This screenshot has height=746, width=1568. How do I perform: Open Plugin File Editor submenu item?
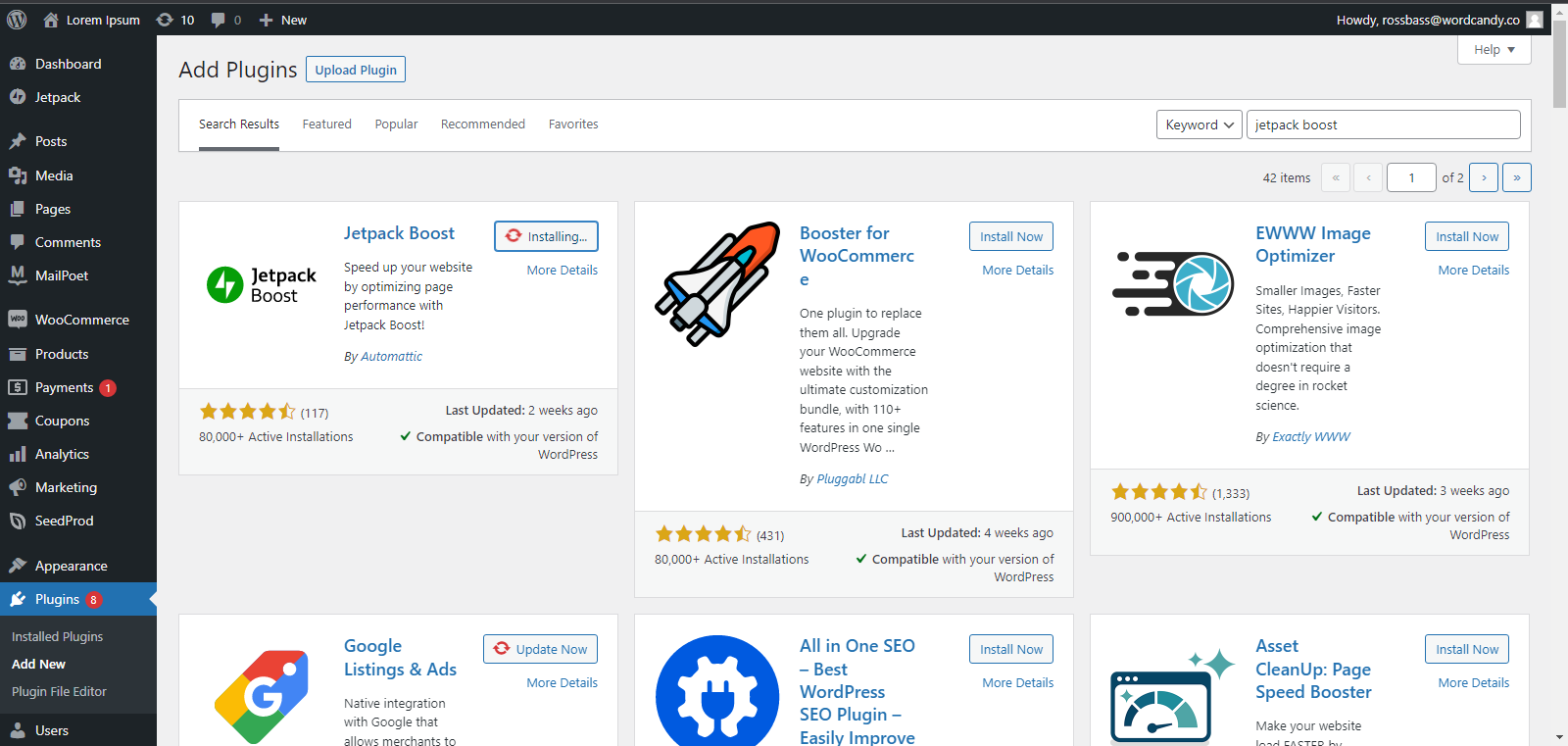pos(59,691)
